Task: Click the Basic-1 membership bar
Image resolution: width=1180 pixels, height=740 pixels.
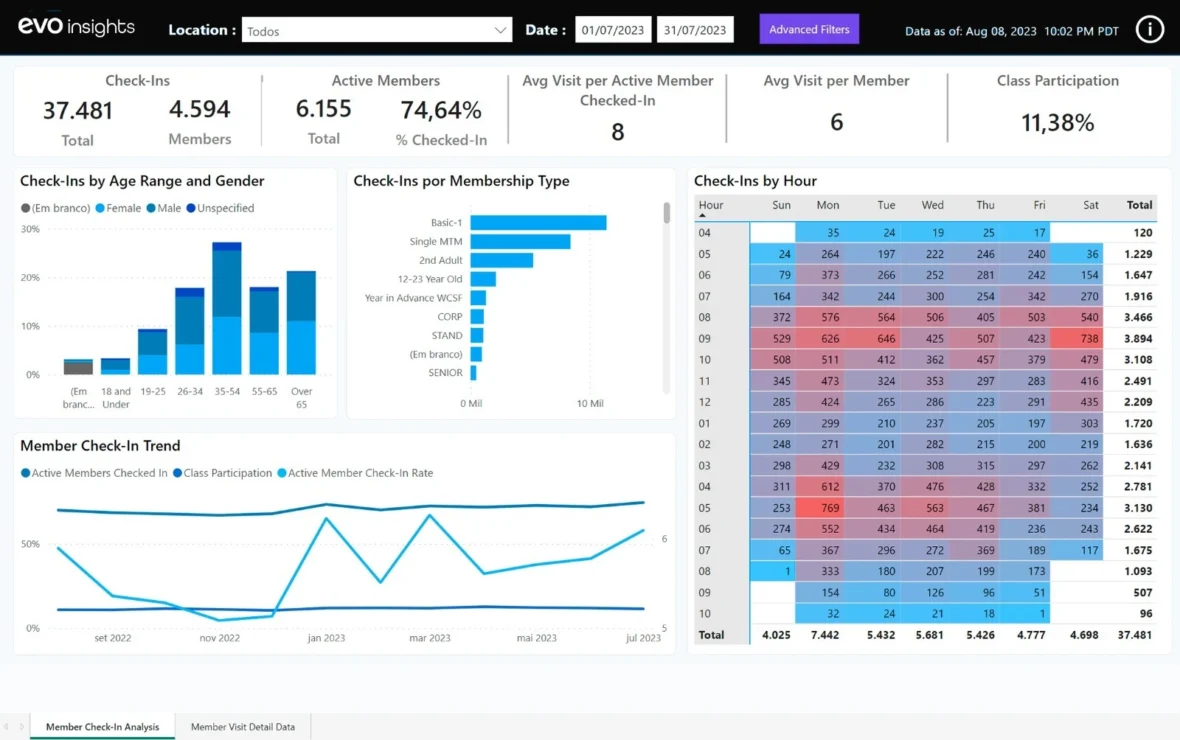Action: pos(538,223)
